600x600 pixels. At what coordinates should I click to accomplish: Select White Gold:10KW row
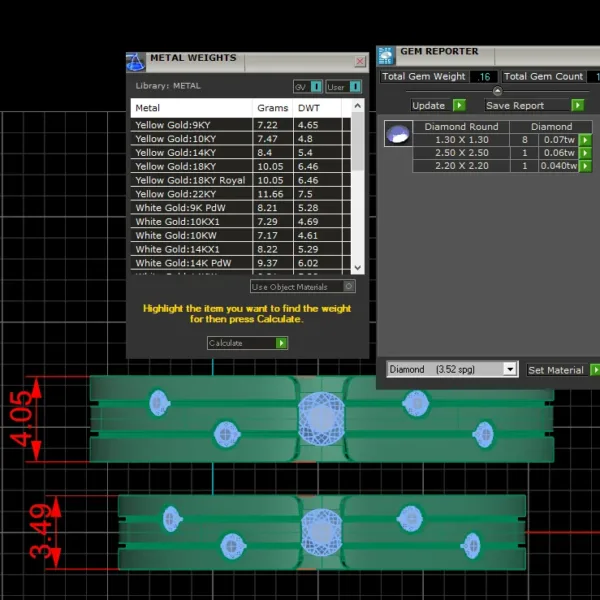[240, 235]
